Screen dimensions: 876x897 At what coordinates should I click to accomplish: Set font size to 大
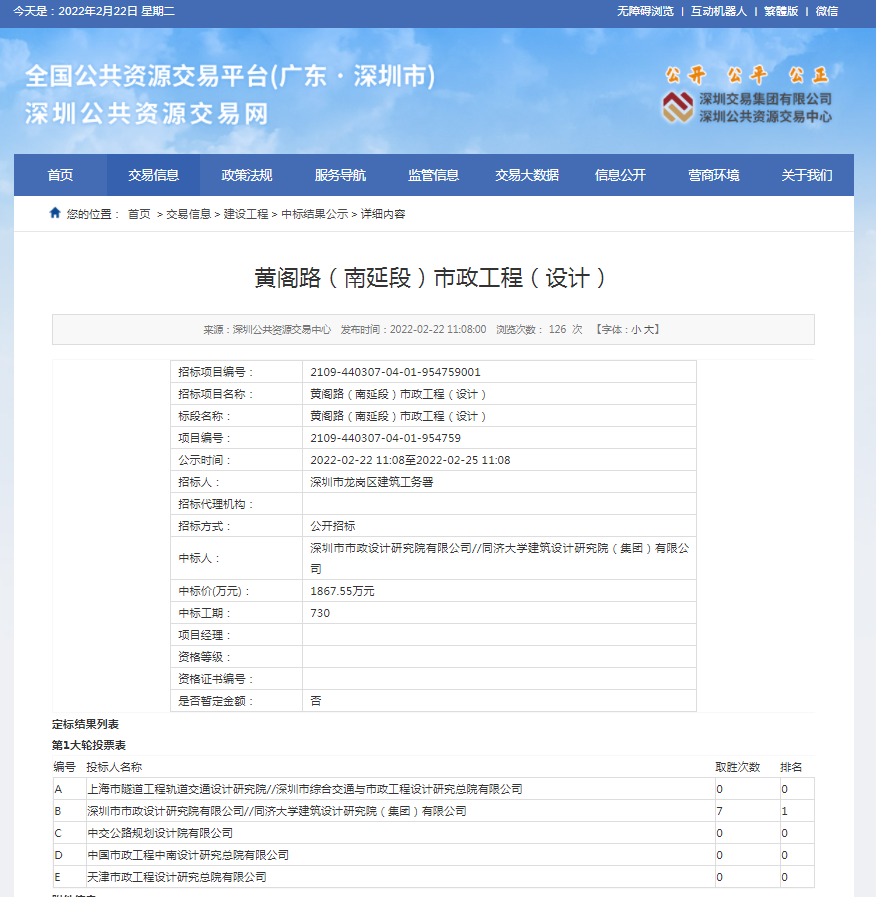pyautogui.click(x=649, y=329)
